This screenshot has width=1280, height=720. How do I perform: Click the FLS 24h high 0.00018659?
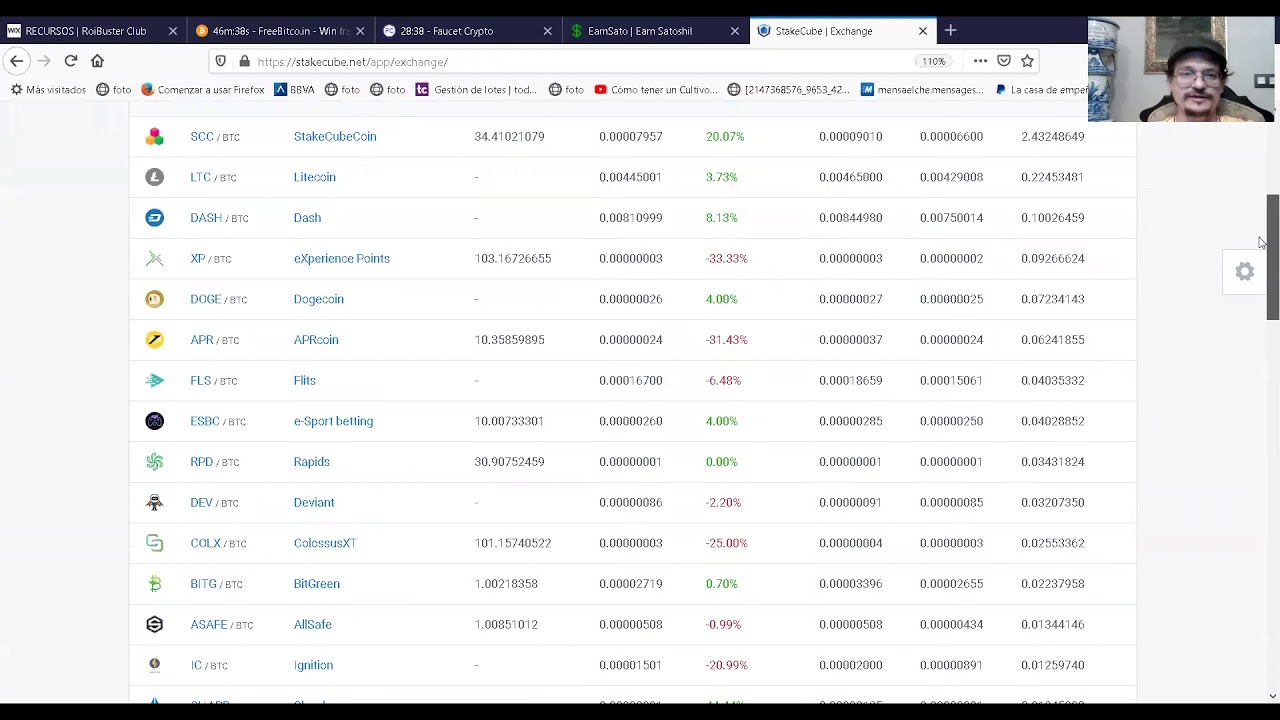pos(850,380)
